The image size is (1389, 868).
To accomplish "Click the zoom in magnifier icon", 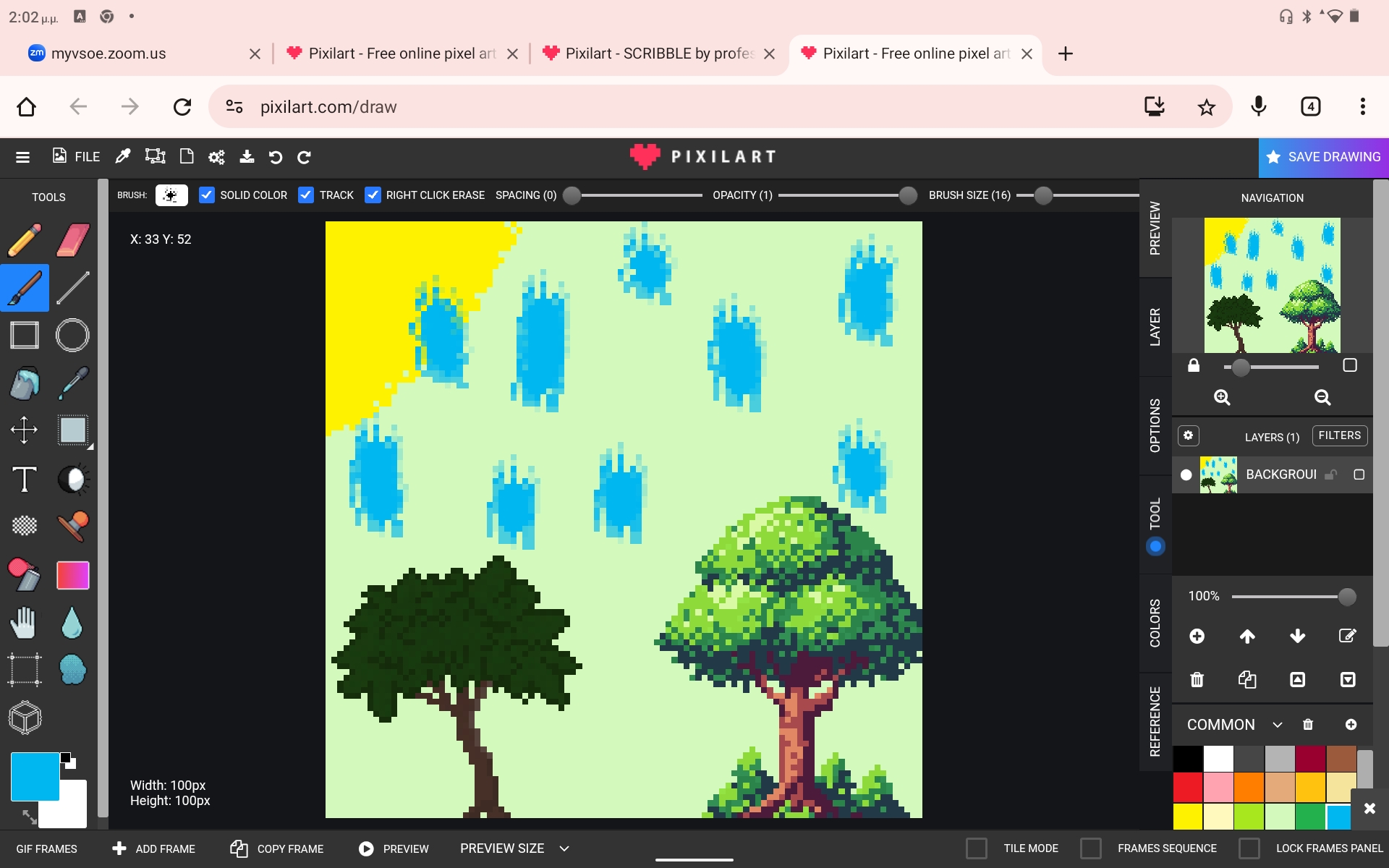I will 1222,397.
